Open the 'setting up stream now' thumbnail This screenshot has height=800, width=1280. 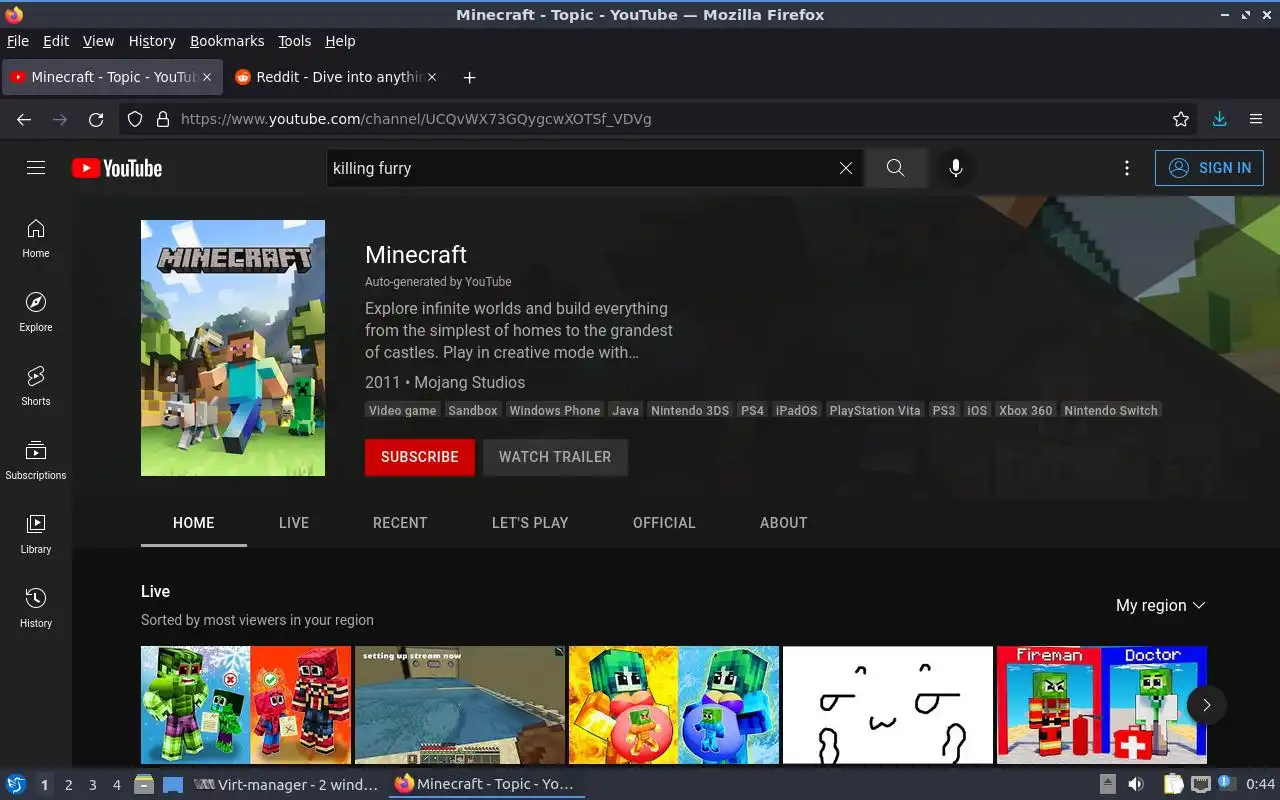[x=460, y=705]
